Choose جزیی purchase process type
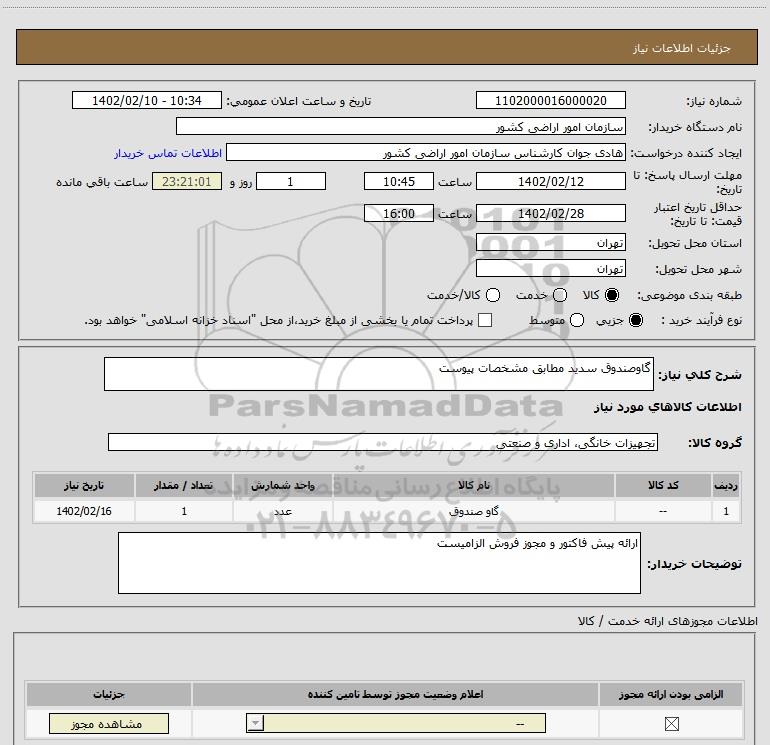 point(635,320)
